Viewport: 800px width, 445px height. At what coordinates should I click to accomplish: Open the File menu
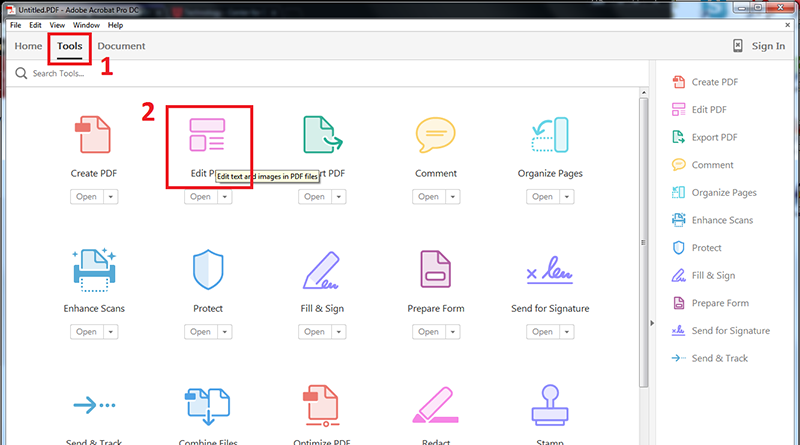pyautogui.click(x=16, y=25)
